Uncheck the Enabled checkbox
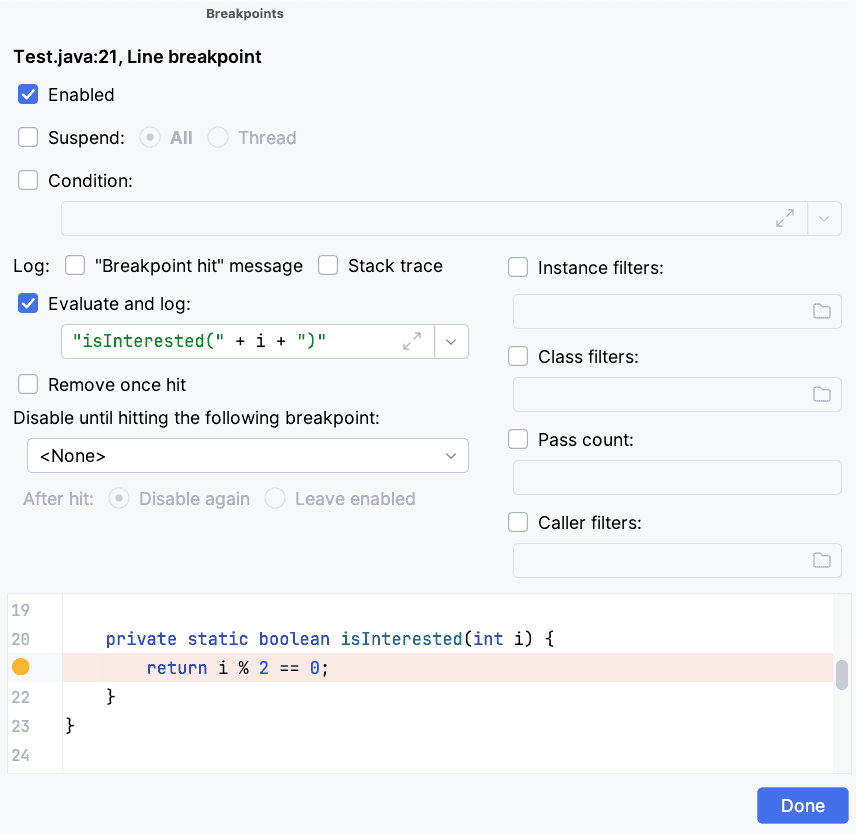This screenshot has width=856, height=834. (x=29, y=95)
